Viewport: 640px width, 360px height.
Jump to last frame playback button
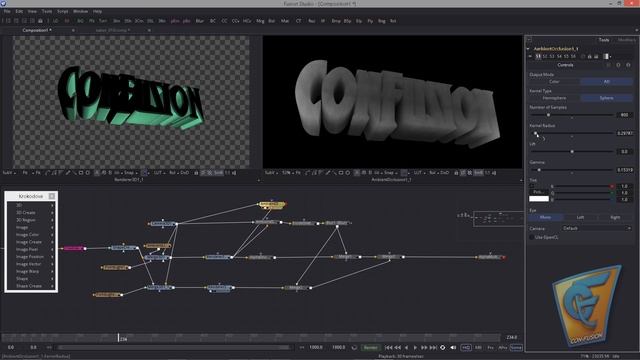coord(433,347)
